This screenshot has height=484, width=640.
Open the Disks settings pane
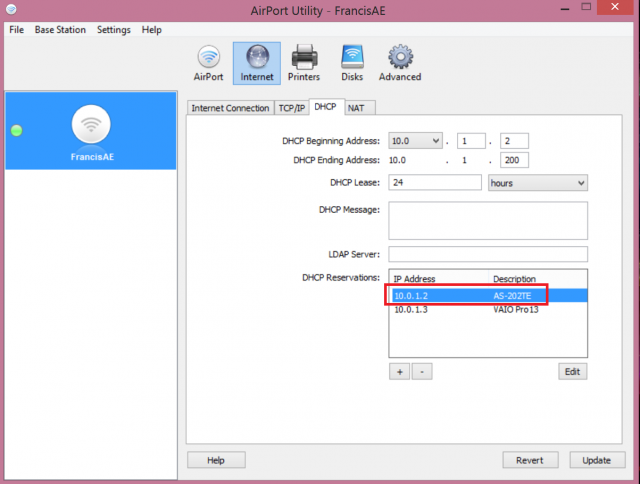[x=352, y=64]
